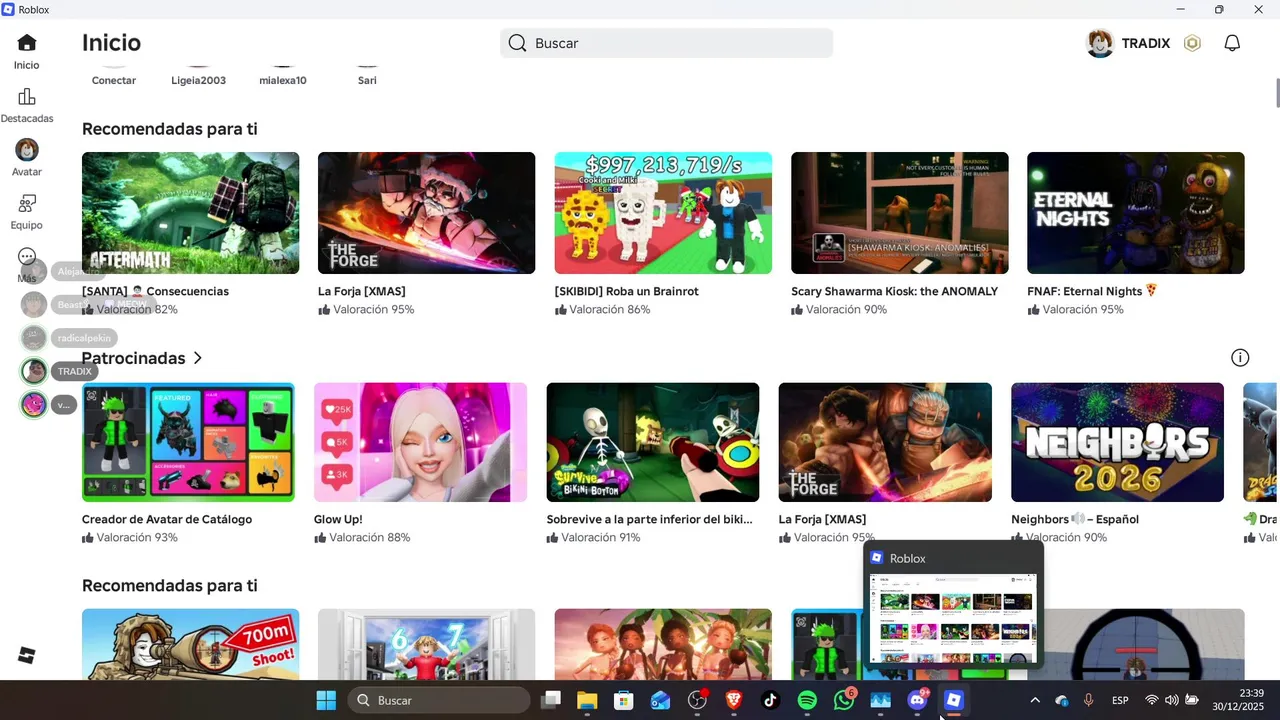Open the Avatar sidebar icon

(27, 150)
